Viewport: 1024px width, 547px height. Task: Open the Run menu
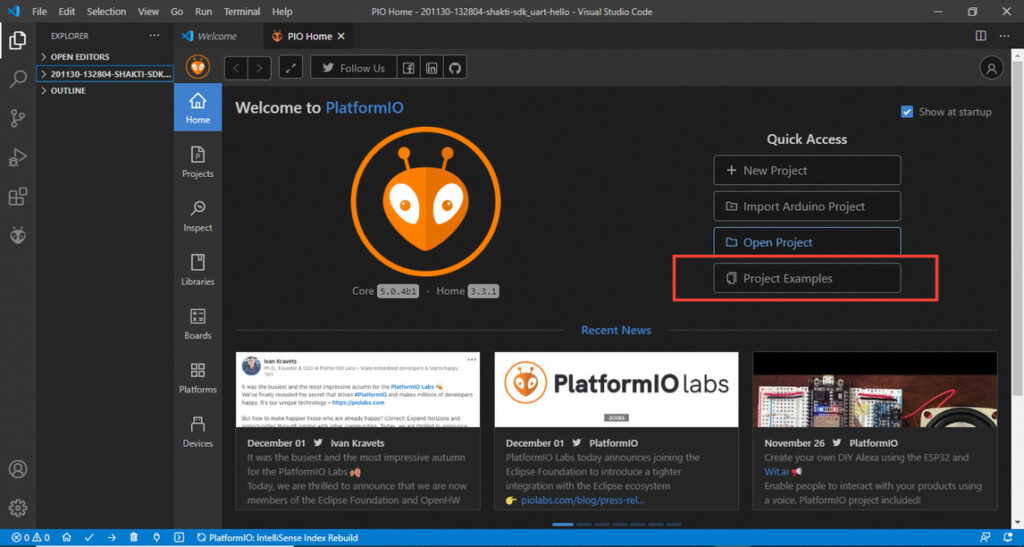pyautogui.click(x=203, y=12)
